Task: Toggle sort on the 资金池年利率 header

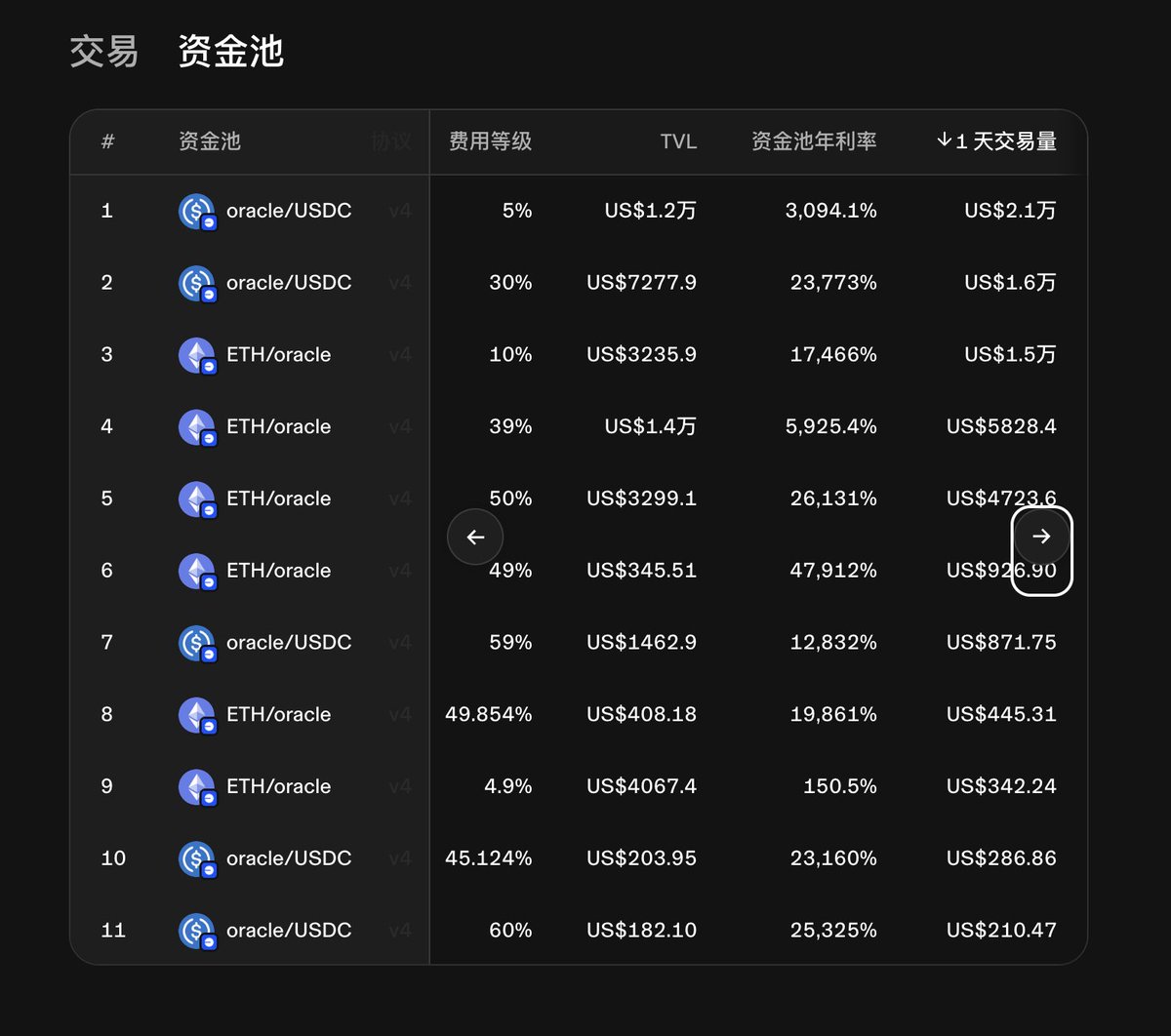Action: click(815, 140)
